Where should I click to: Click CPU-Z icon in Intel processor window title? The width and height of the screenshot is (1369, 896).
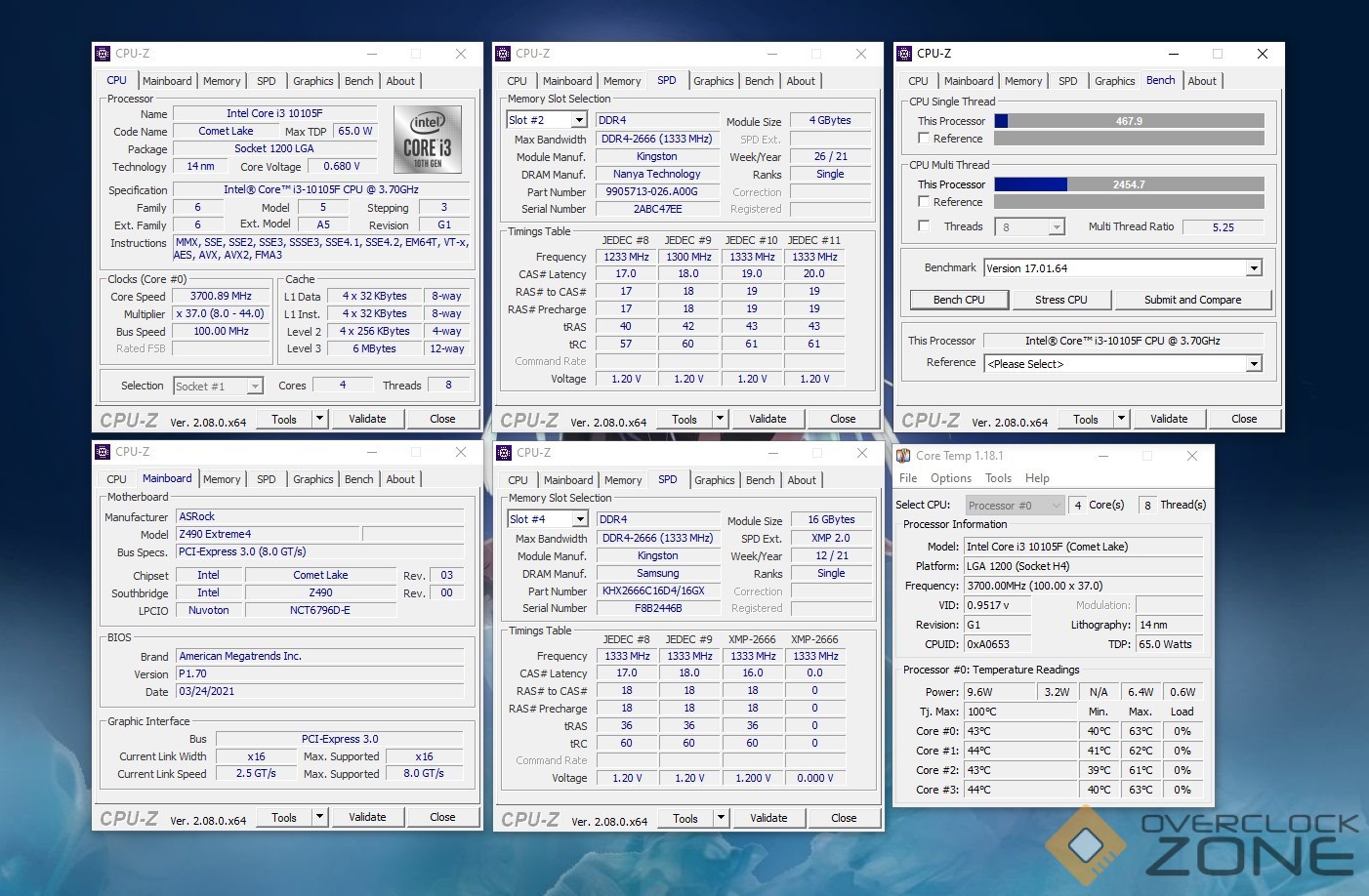103,54
